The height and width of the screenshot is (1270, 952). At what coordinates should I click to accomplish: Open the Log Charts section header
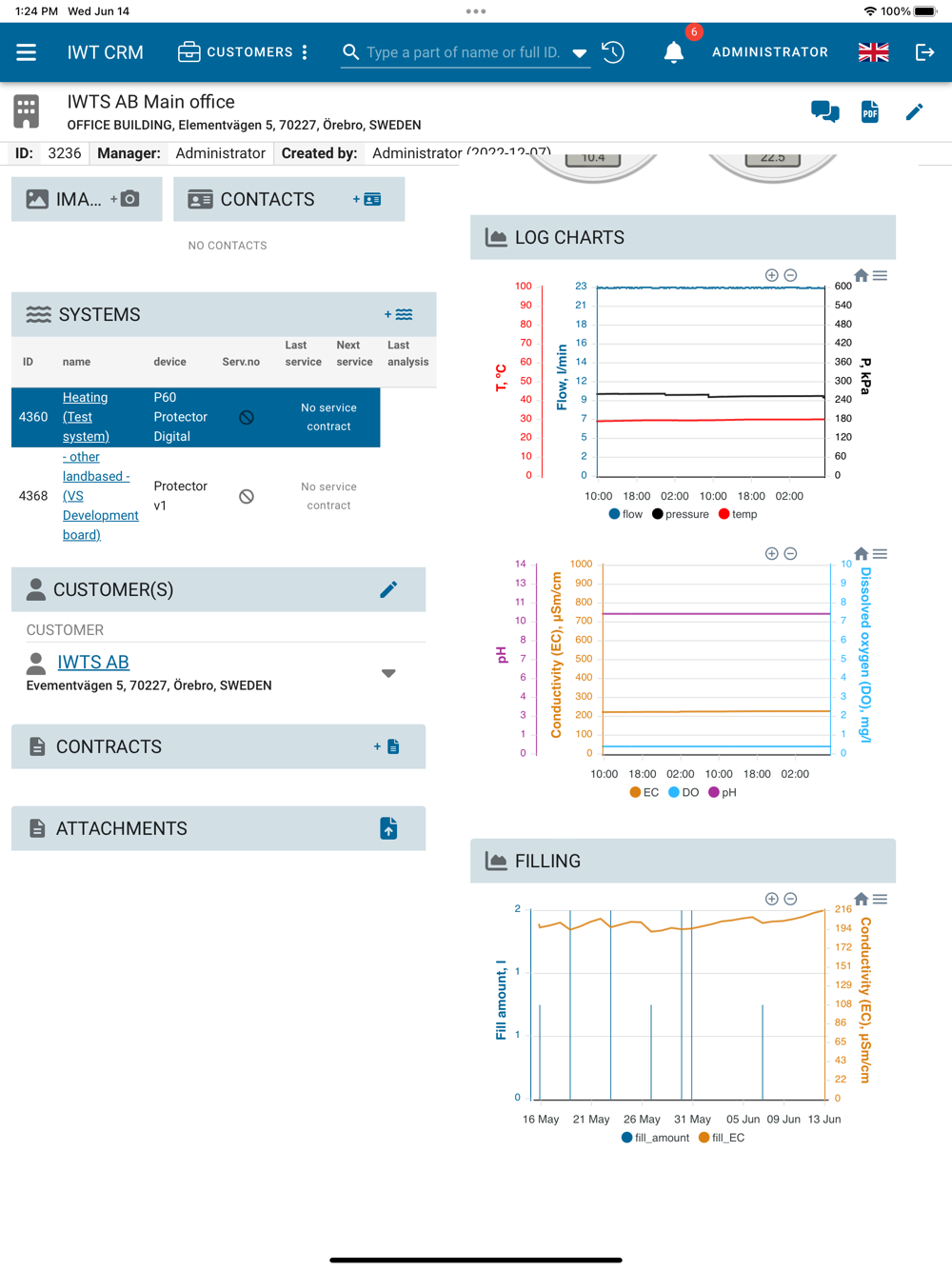click(683, 237)
